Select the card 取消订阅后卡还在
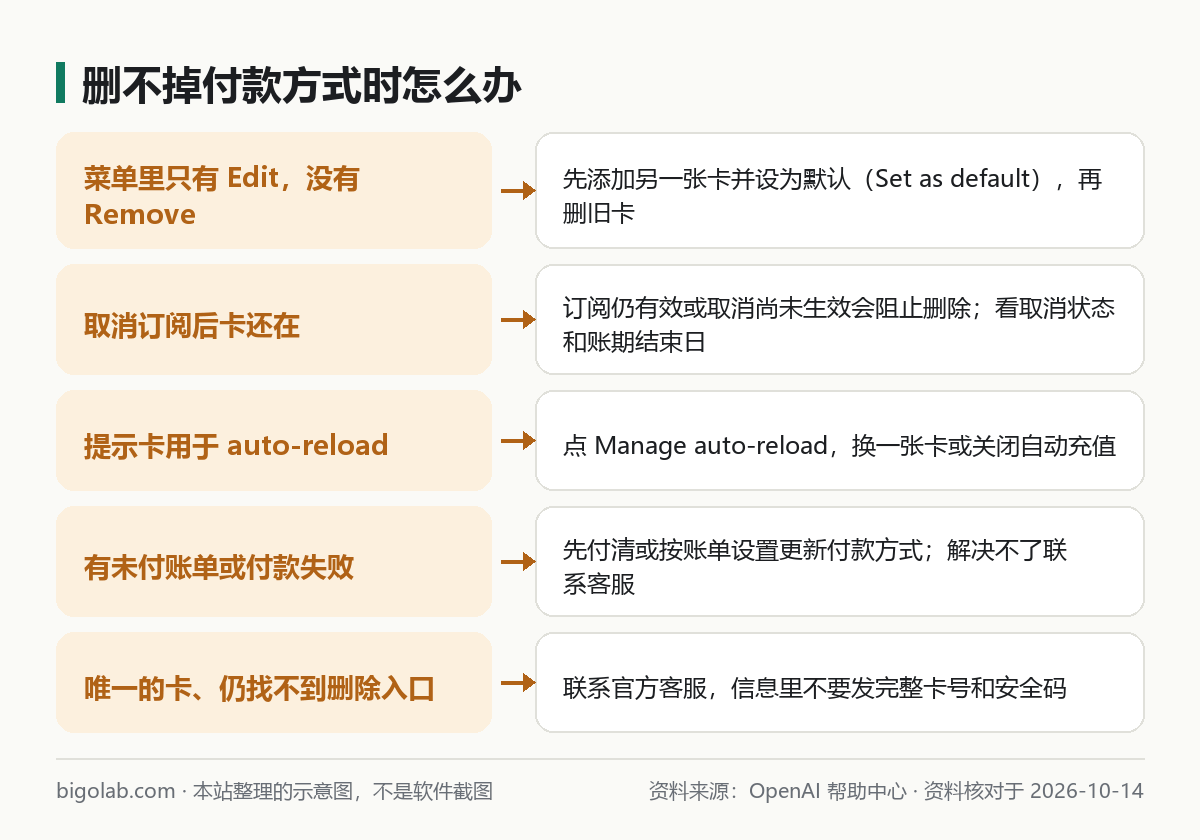Viewport: 1200px width, 840px height. click(274, 320)
